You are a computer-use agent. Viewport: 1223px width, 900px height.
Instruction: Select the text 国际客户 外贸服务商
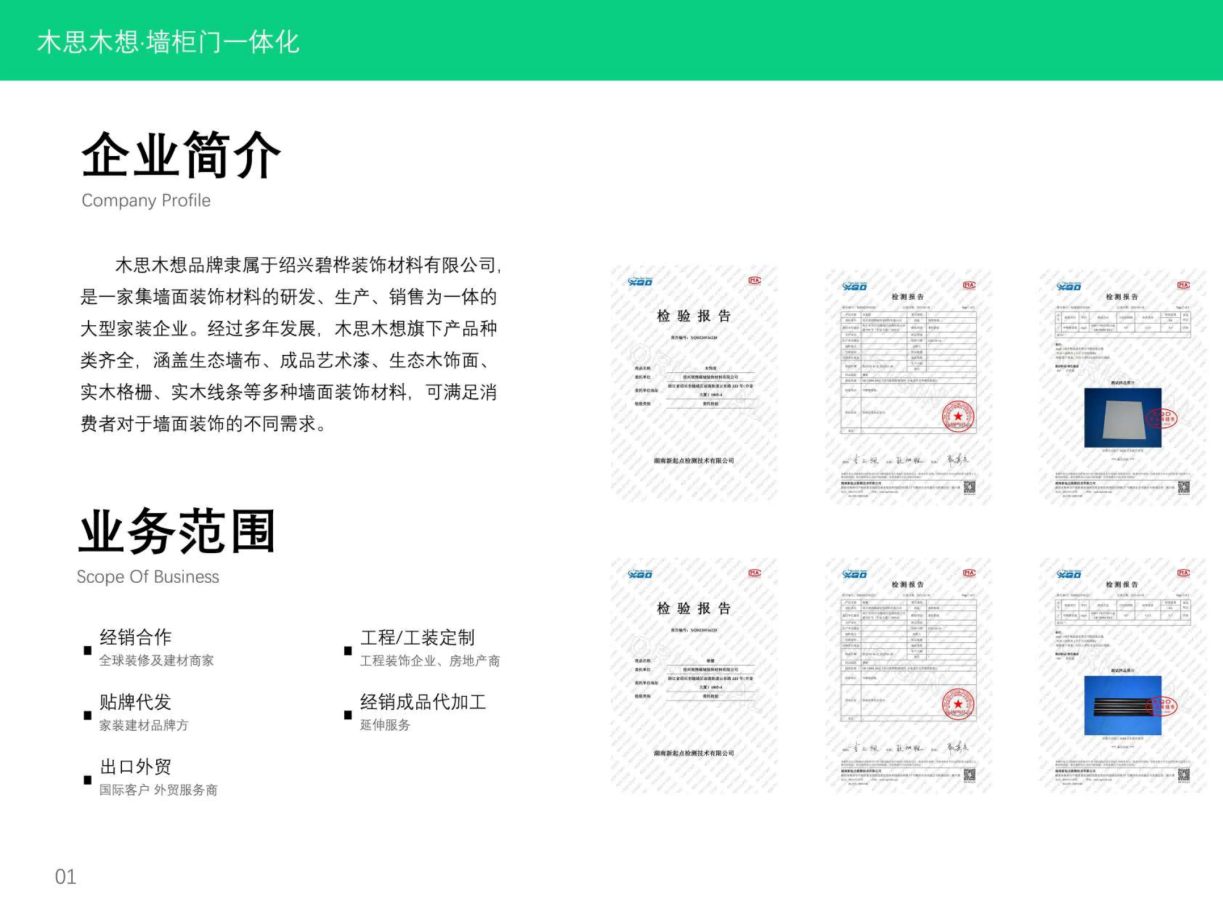(158, 790)
